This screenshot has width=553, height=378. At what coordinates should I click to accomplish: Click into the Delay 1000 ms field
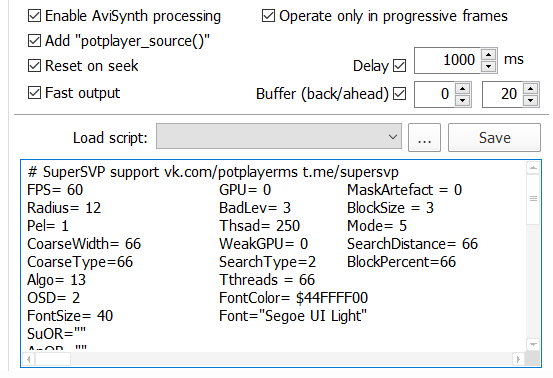pos(447,60)
